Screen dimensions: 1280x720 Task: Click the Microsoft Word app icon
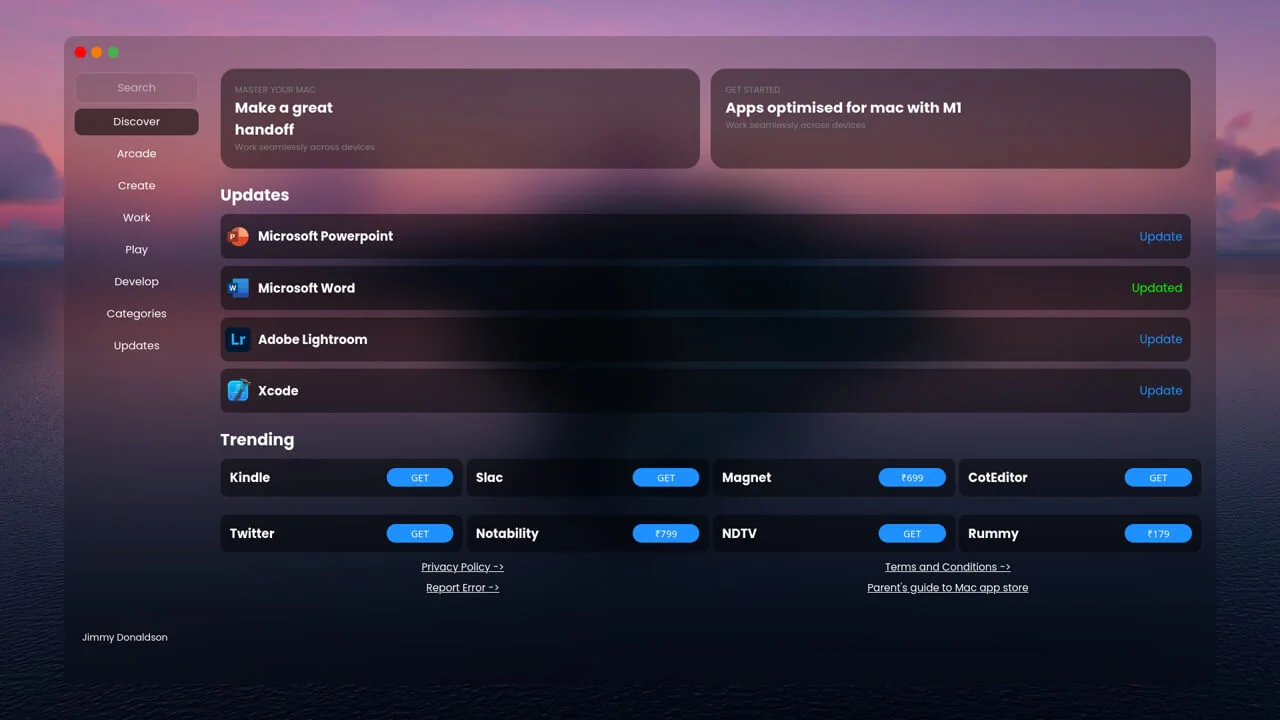[238, 288]
